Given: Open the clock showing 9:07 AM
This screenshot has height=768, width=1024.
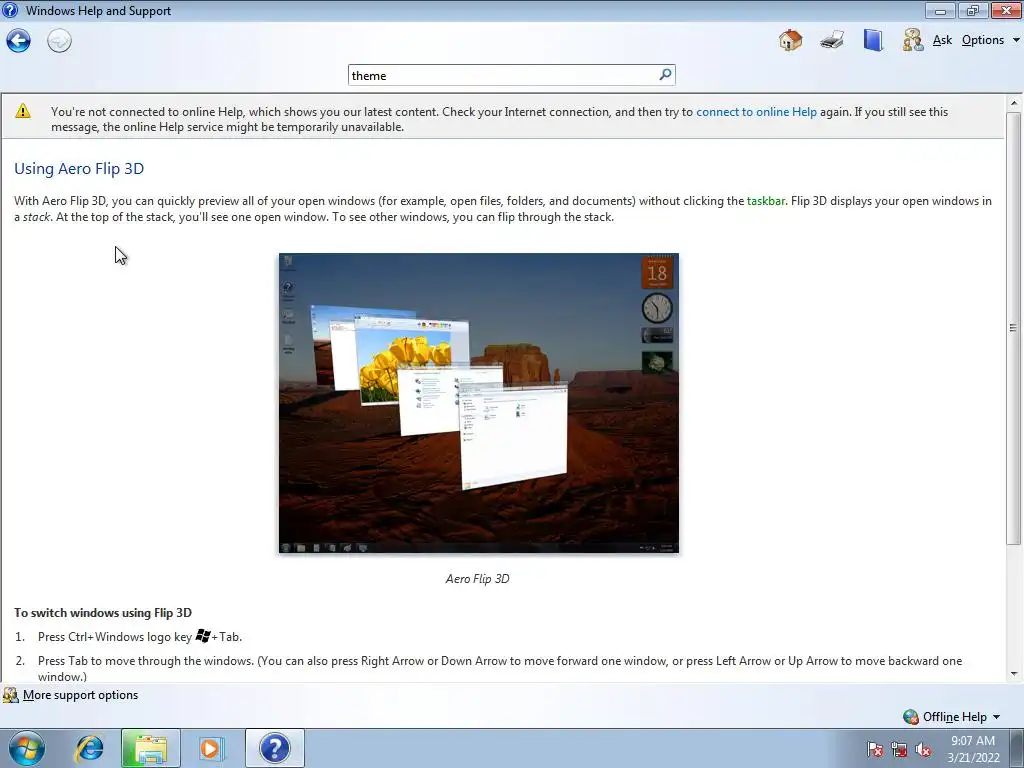Looking at the screenshot, I should click(x=973, y=749).
